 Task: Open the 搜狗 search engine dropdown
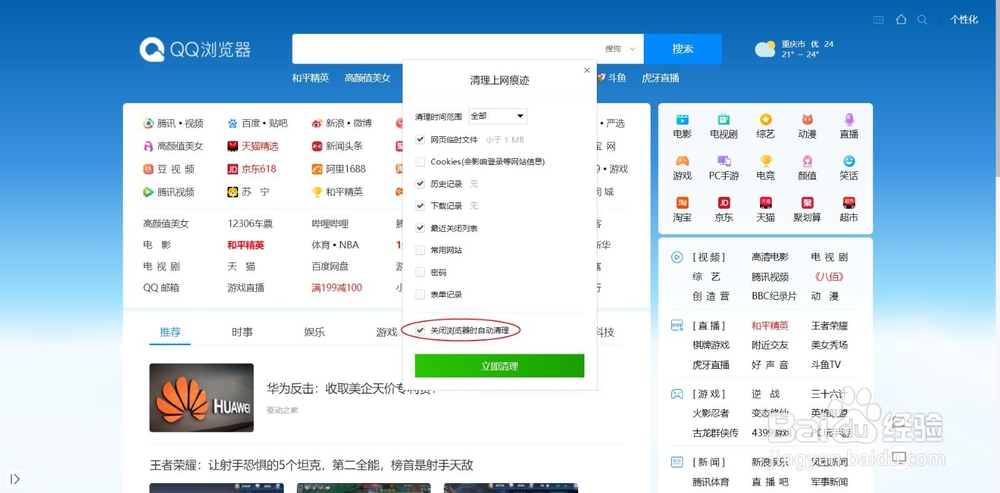tap(620, 49)
